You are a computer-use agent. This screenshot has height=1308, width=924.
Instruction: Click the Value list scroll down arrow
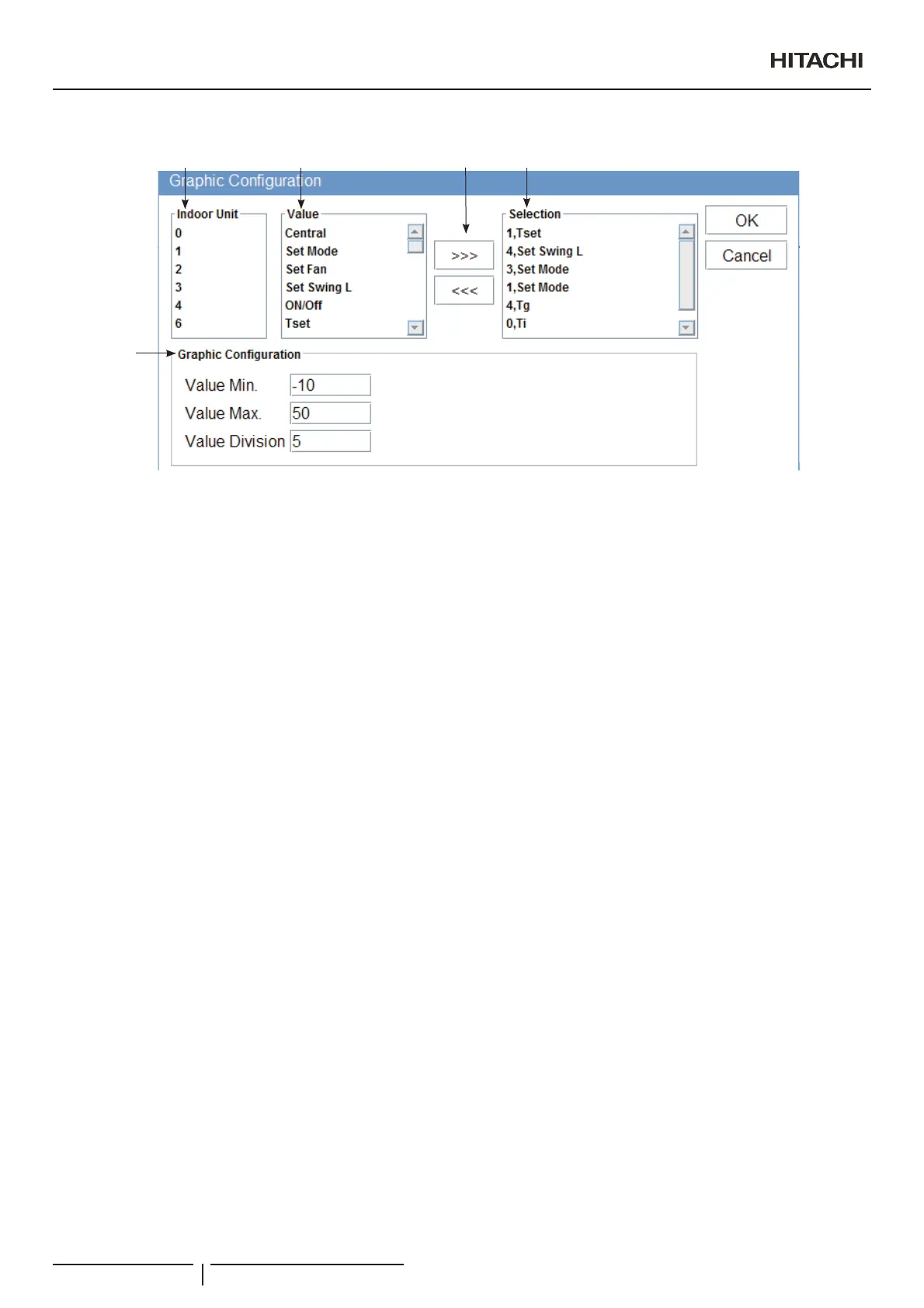(415, 328)
